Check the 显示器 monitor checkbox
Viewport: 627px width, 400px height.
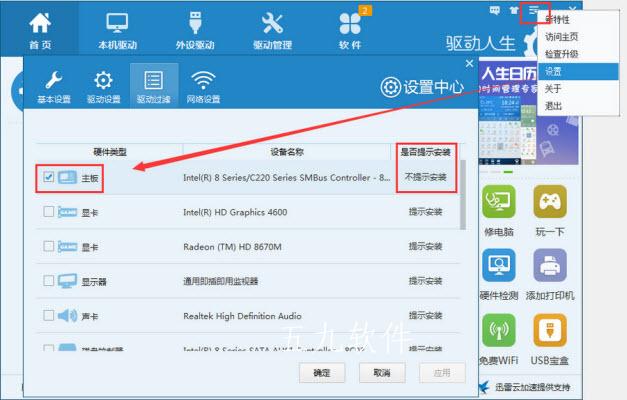pyautogui.click(x=48, y=280)
